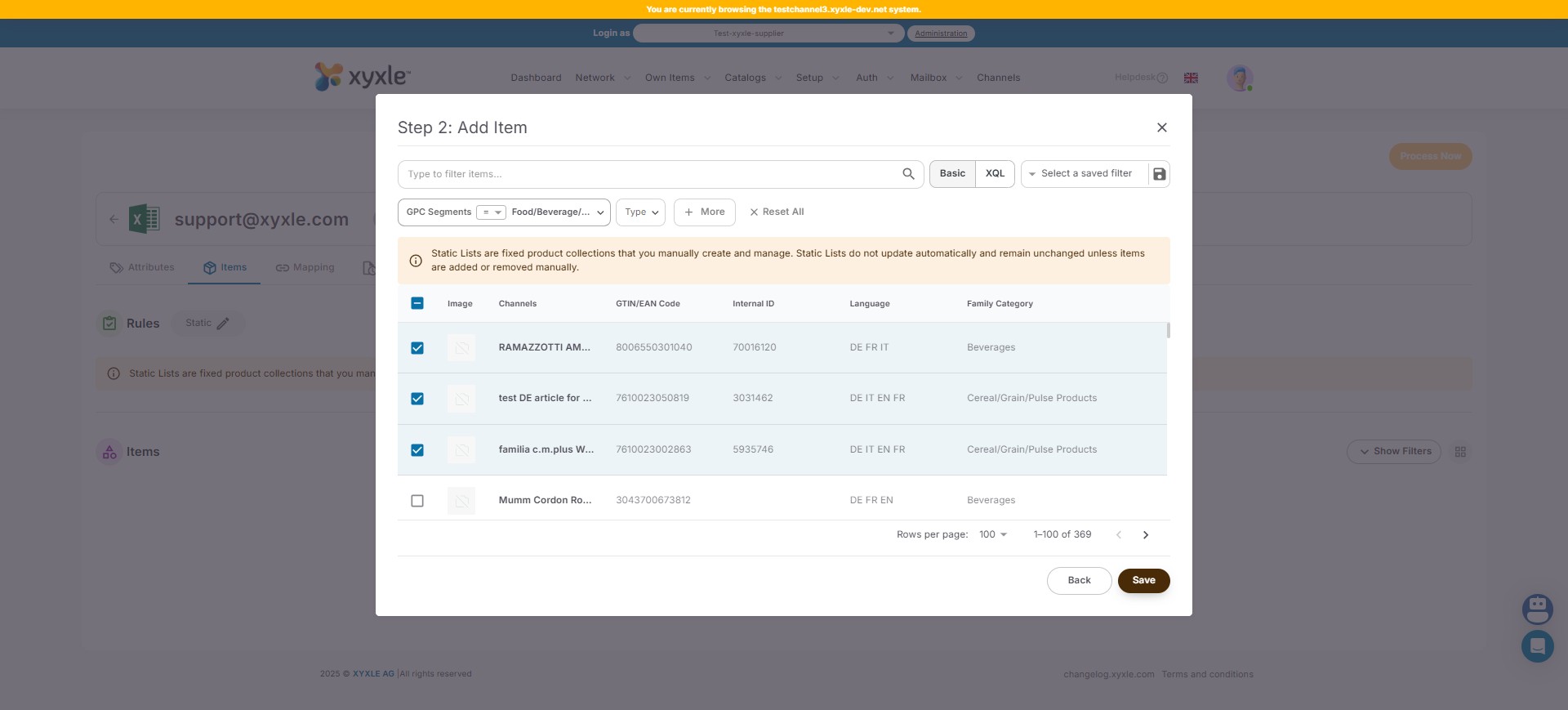This screenshot has width=1568, height=710.
Task: Uncheck the test DE article row checkbox
Action: pos(417,399)
